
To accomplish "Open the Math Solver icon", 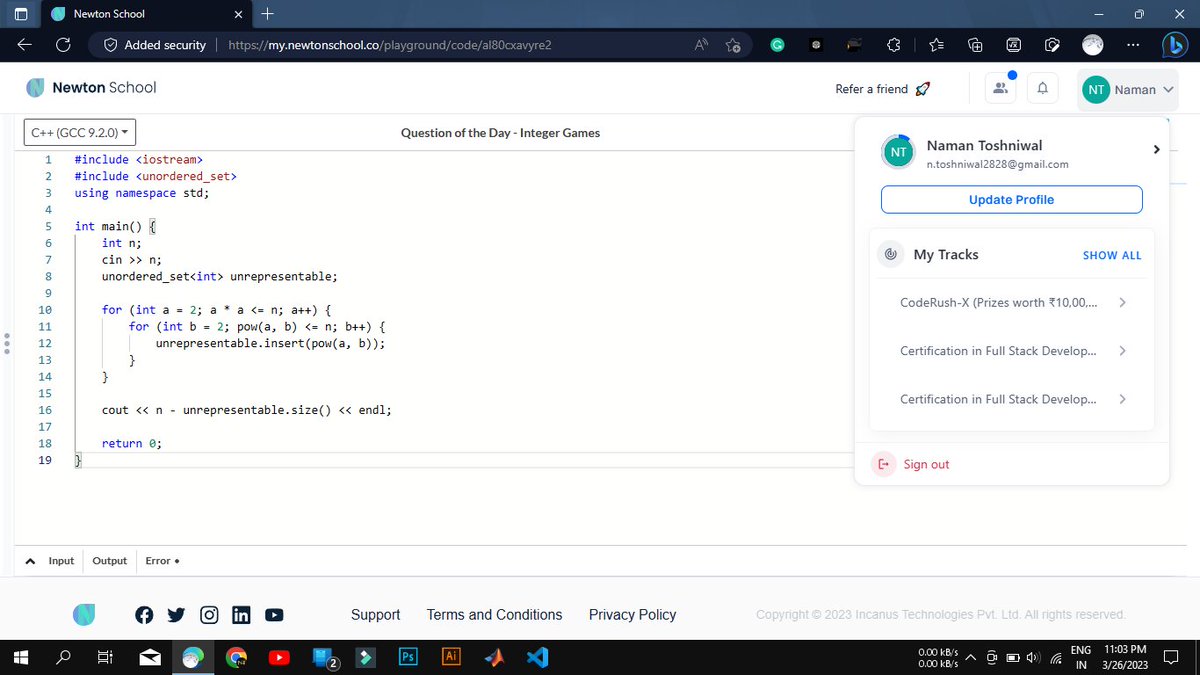I will tap(1013, 45).
